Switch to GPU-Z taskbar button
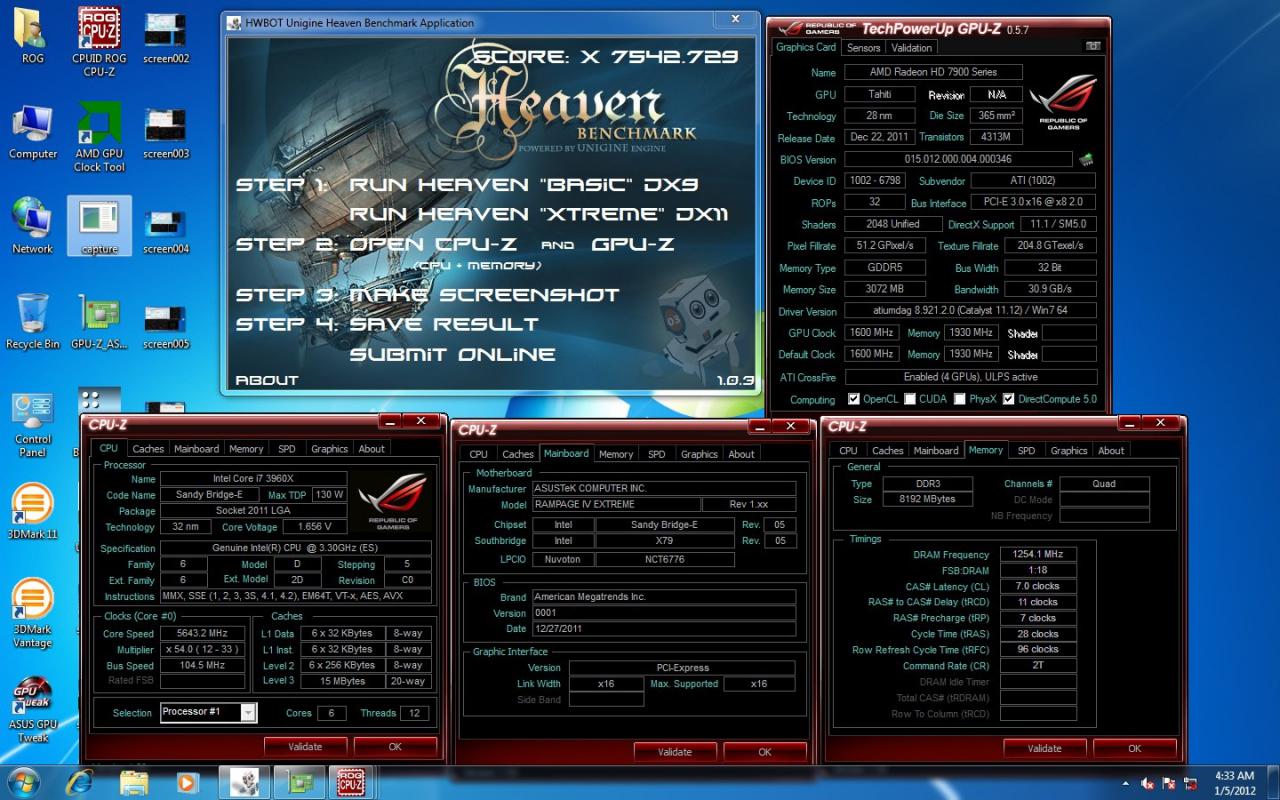This screenshot has height=800, width=1280. [x=299, y=781]
